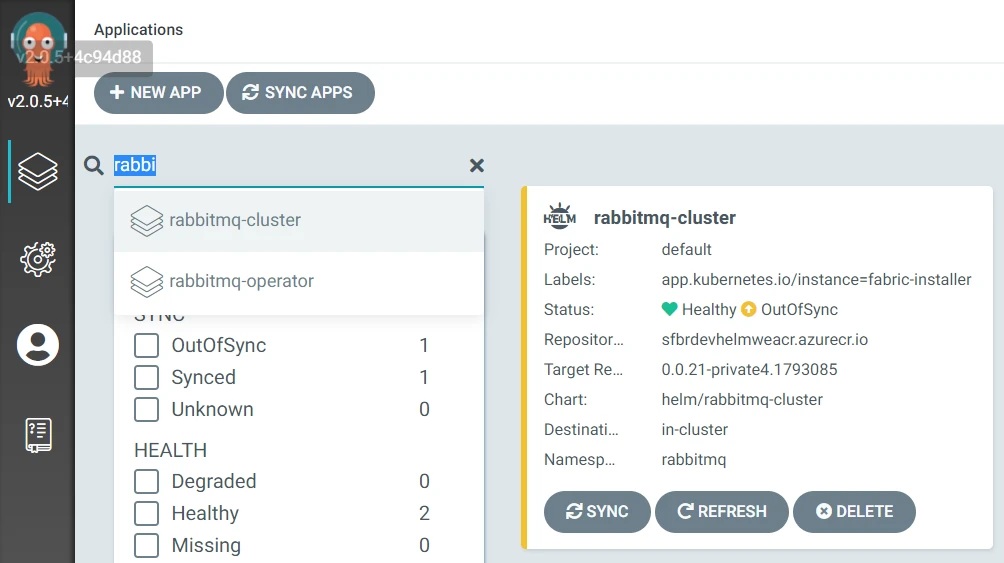Image resolution: width=1004 pixels, height=563 pixels.
Task: Check the Synced filter checkbox
Action: [x=147, y=377]
